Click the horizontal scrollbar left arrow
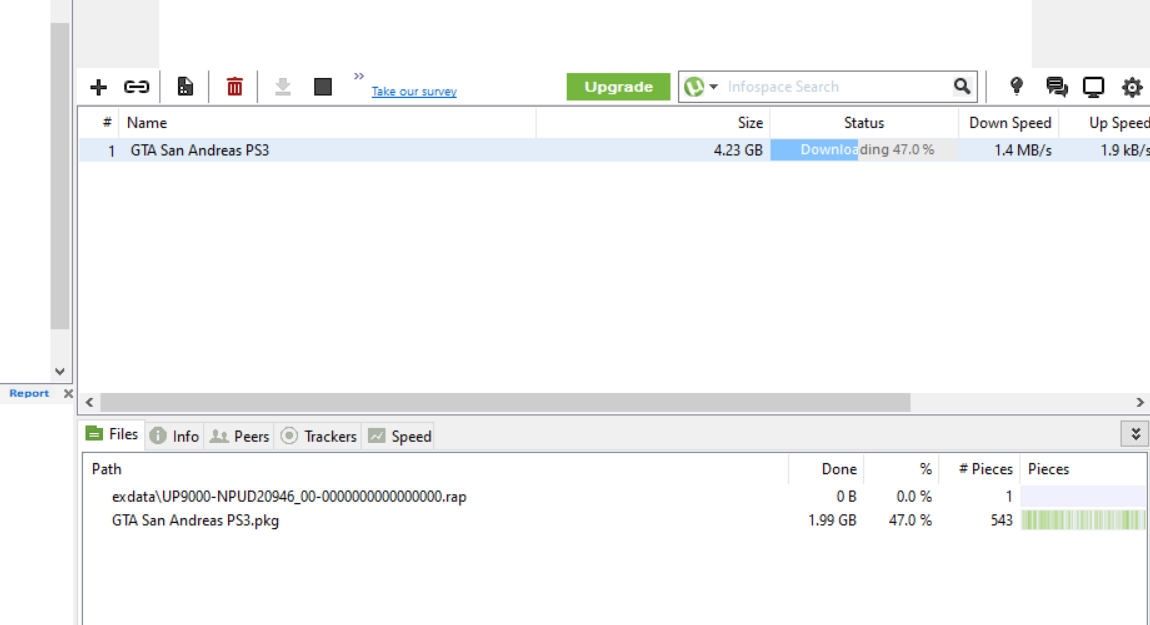The height and width of the screenshot is (625, 1150). tap(89, 402)
